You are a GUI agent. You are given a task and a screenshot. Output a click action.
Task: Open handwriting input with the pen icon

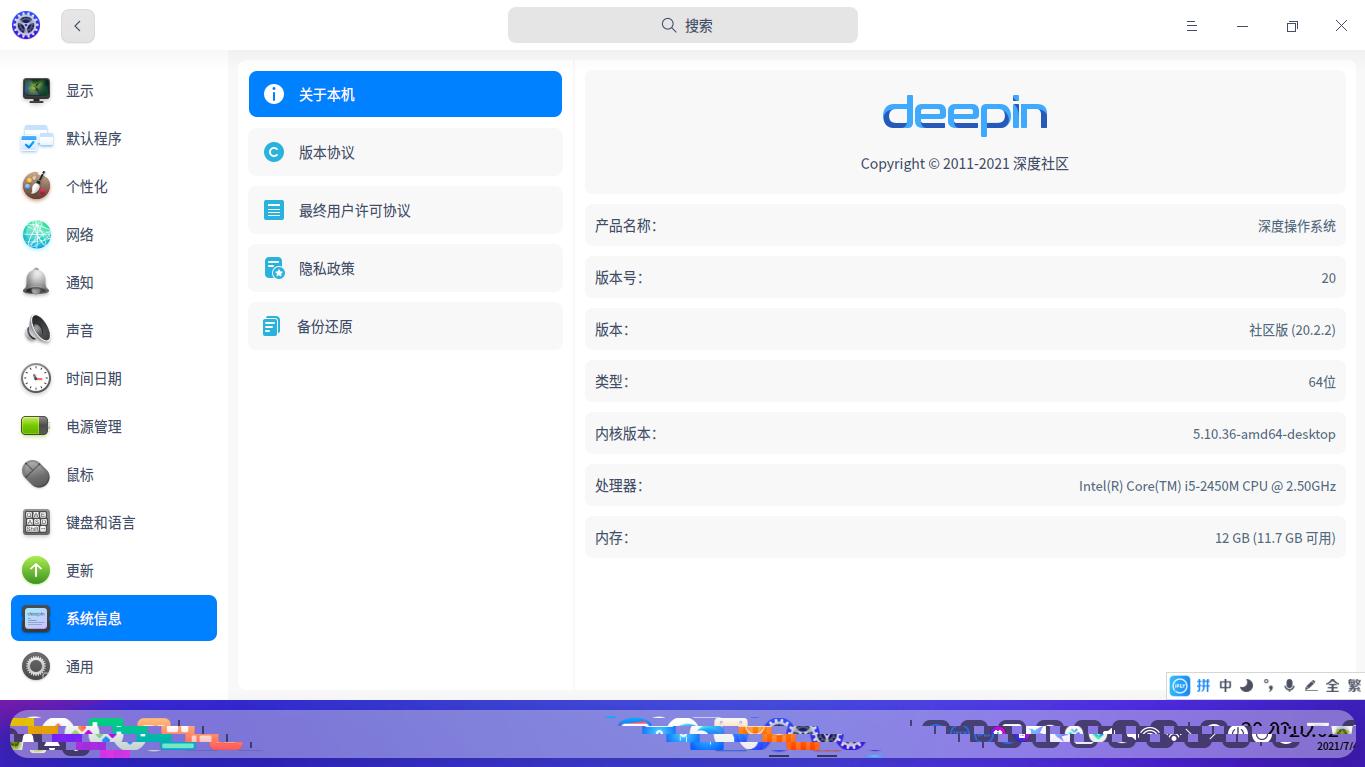tap(1310, 685)
